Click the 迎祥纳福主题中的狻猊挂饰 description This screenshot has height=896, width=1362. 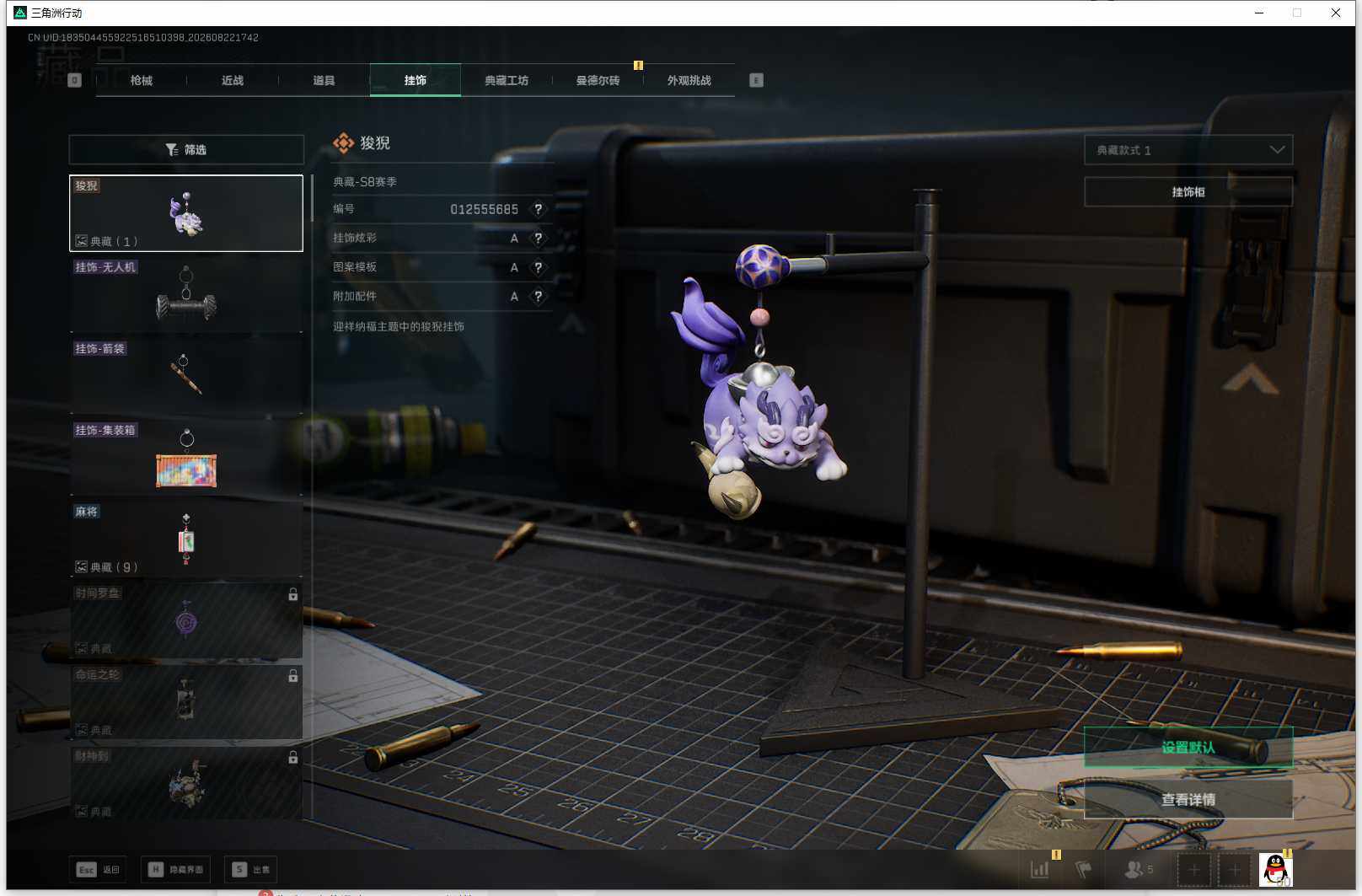pos(399,326)
